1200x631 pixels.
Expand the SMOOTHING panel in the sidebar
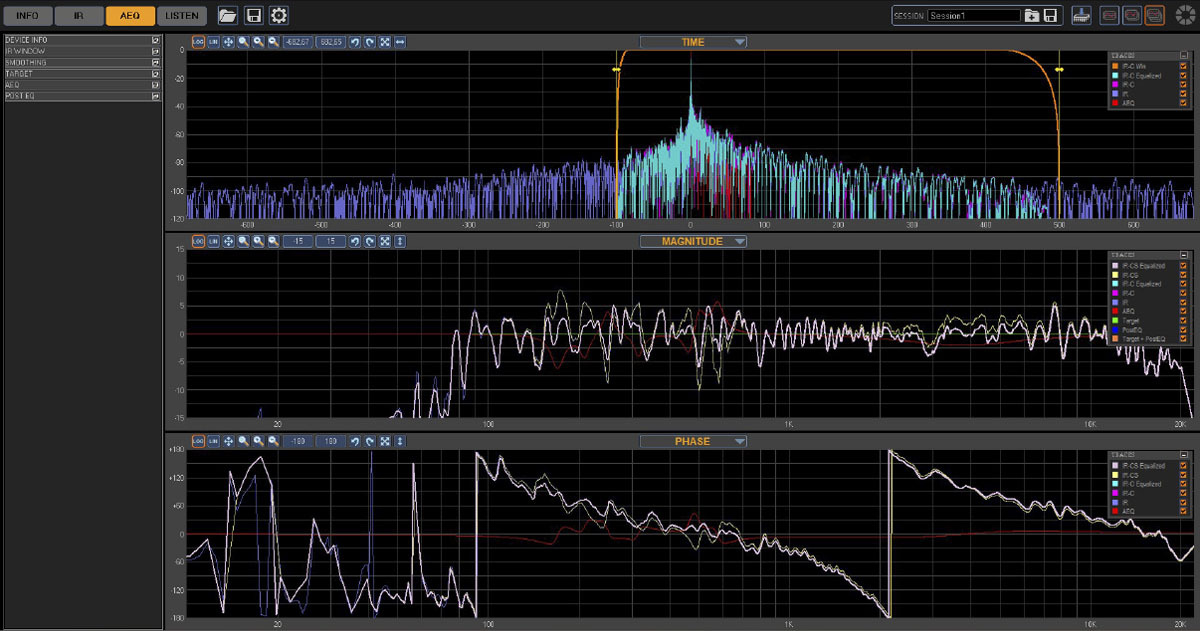click(x=83, y=62)
